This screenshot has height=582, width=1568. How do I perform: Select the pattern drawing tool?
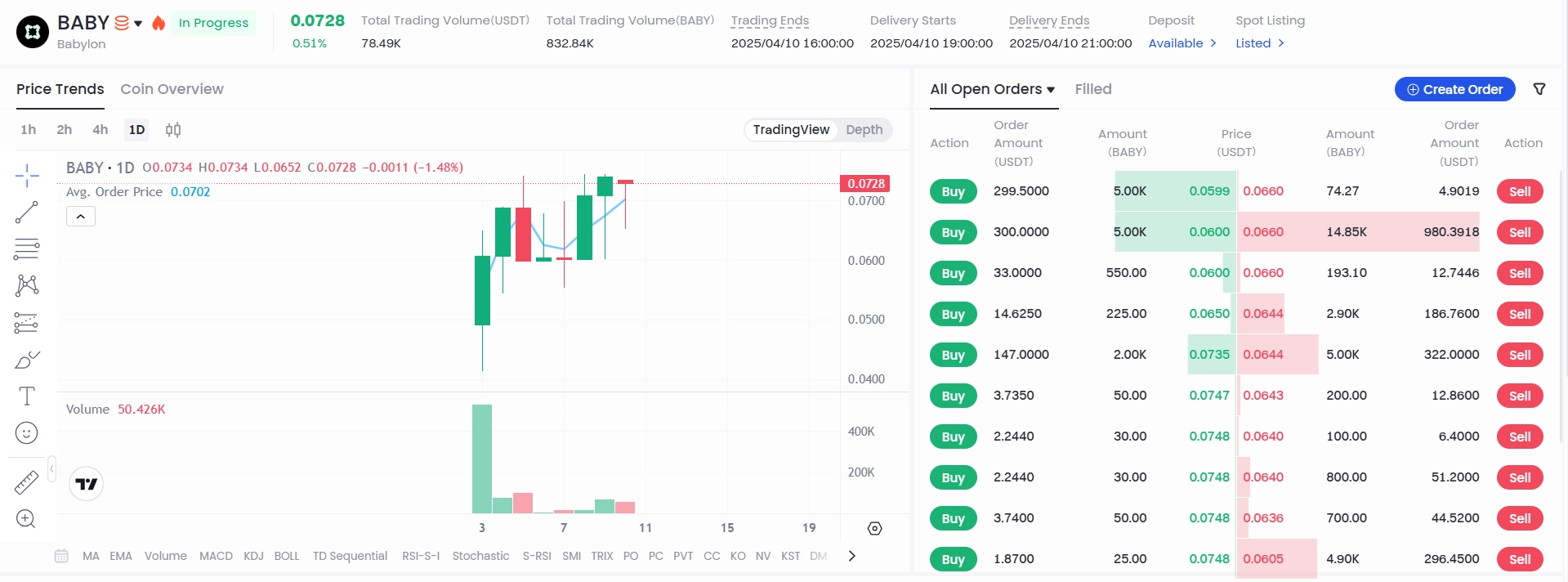point(27,285)
